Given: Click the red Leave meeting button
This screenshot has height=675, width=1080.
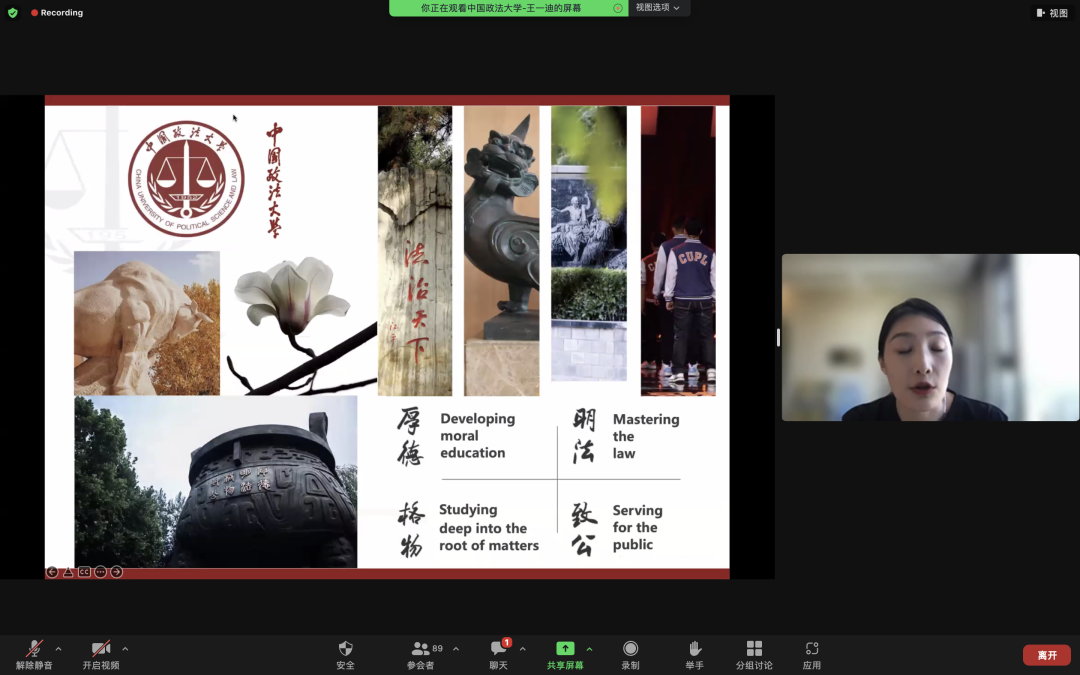Looking at the screenshot, I should 1047,655.
